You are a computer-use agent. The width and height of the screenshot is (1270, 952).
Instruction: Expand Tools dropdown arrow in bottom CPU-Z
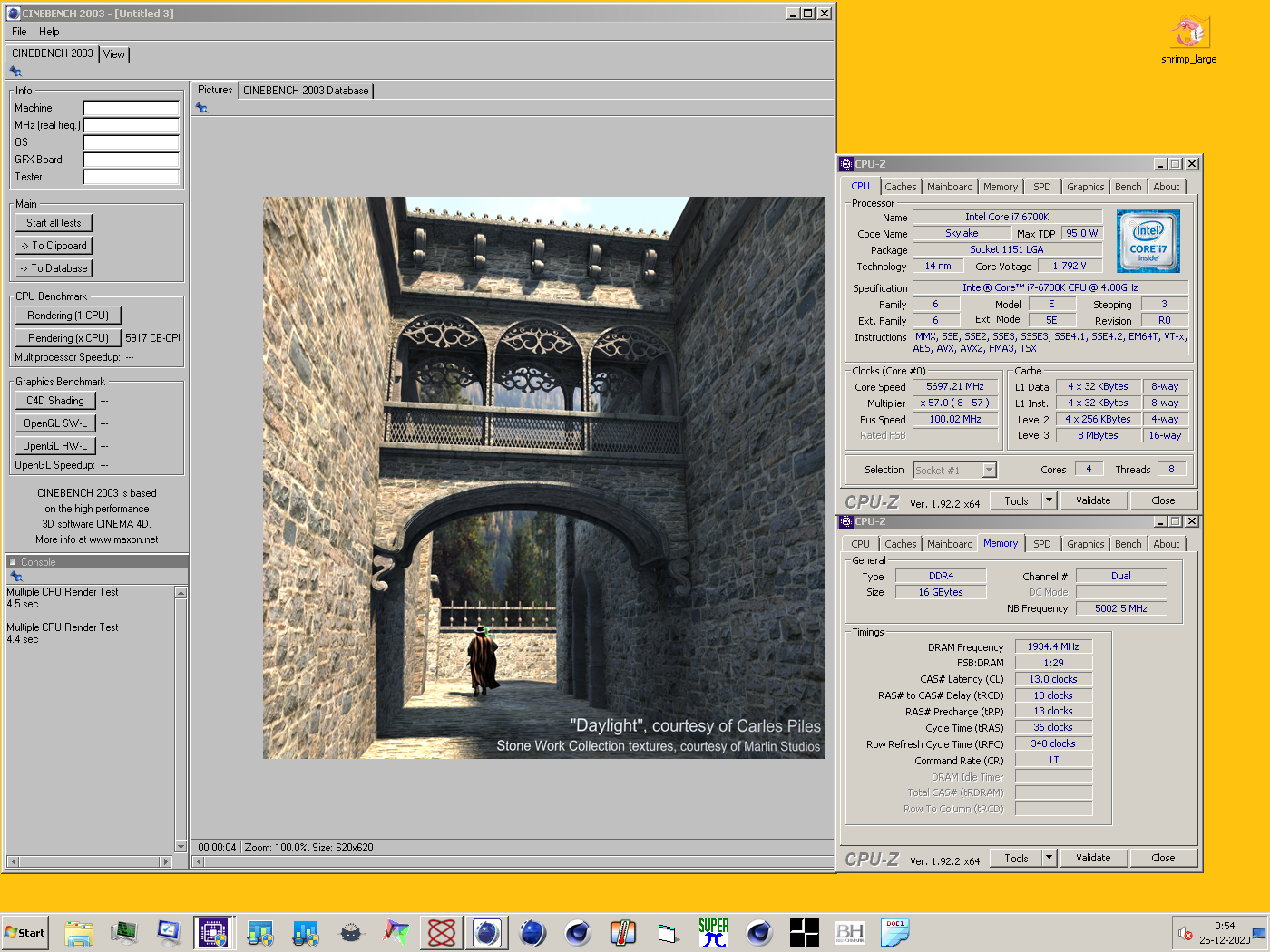pos(1050,858)
